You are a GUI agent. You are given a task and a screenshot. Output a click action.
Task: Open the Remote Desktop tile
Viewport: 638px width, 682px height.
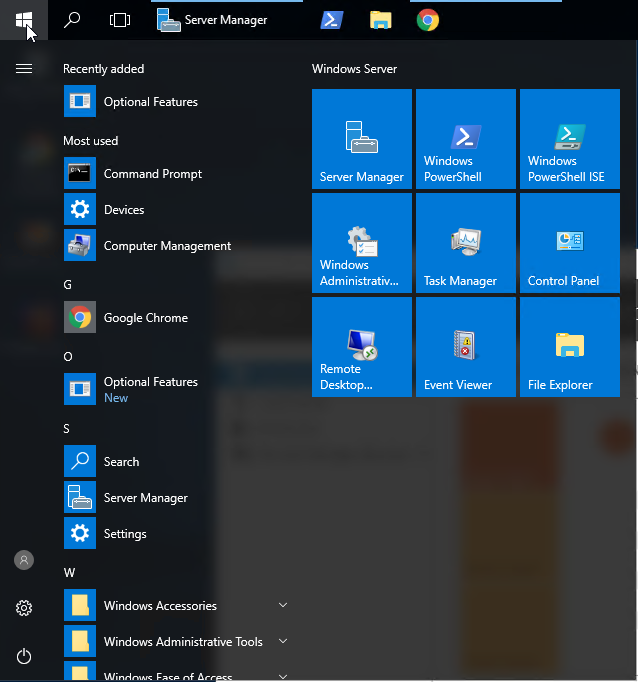(x=361, y=347)
